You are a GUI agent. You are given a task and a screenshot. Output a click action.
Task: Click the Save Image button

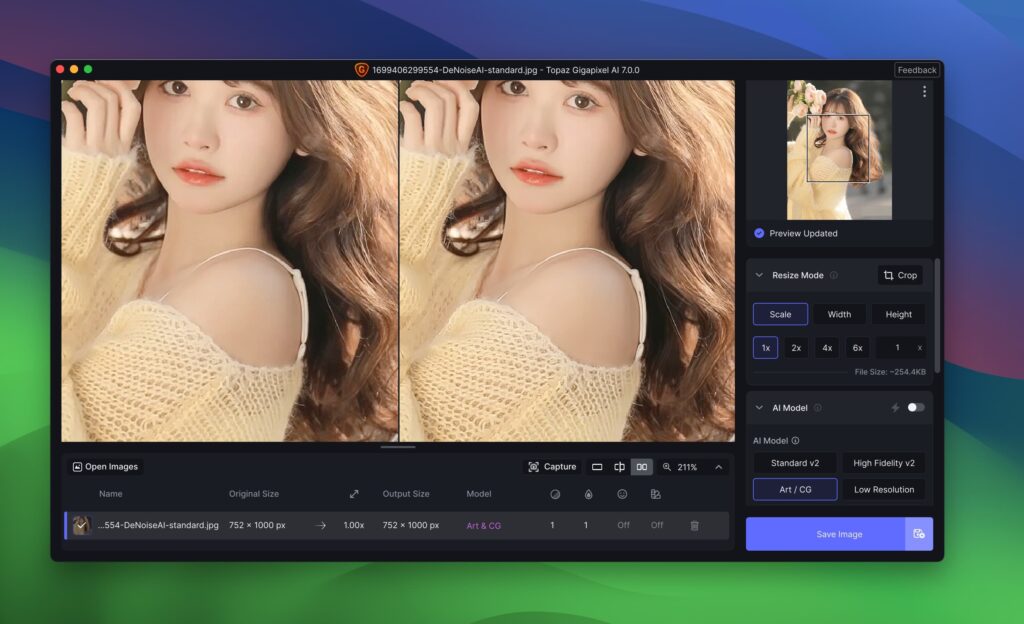tap(831, 533)
